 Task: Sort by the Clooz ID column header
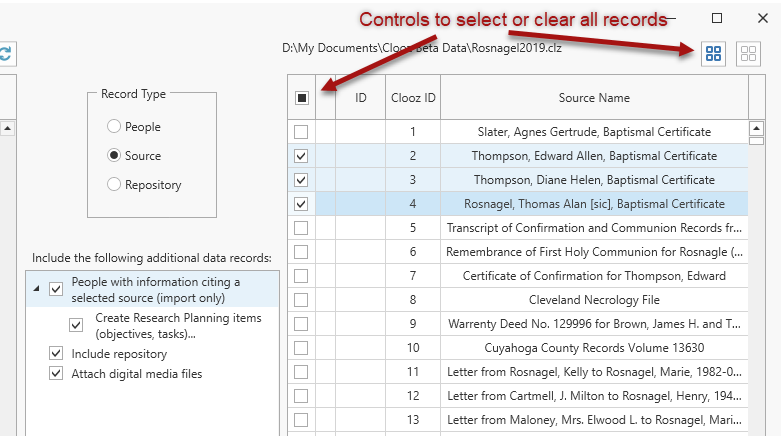(412, 98)
